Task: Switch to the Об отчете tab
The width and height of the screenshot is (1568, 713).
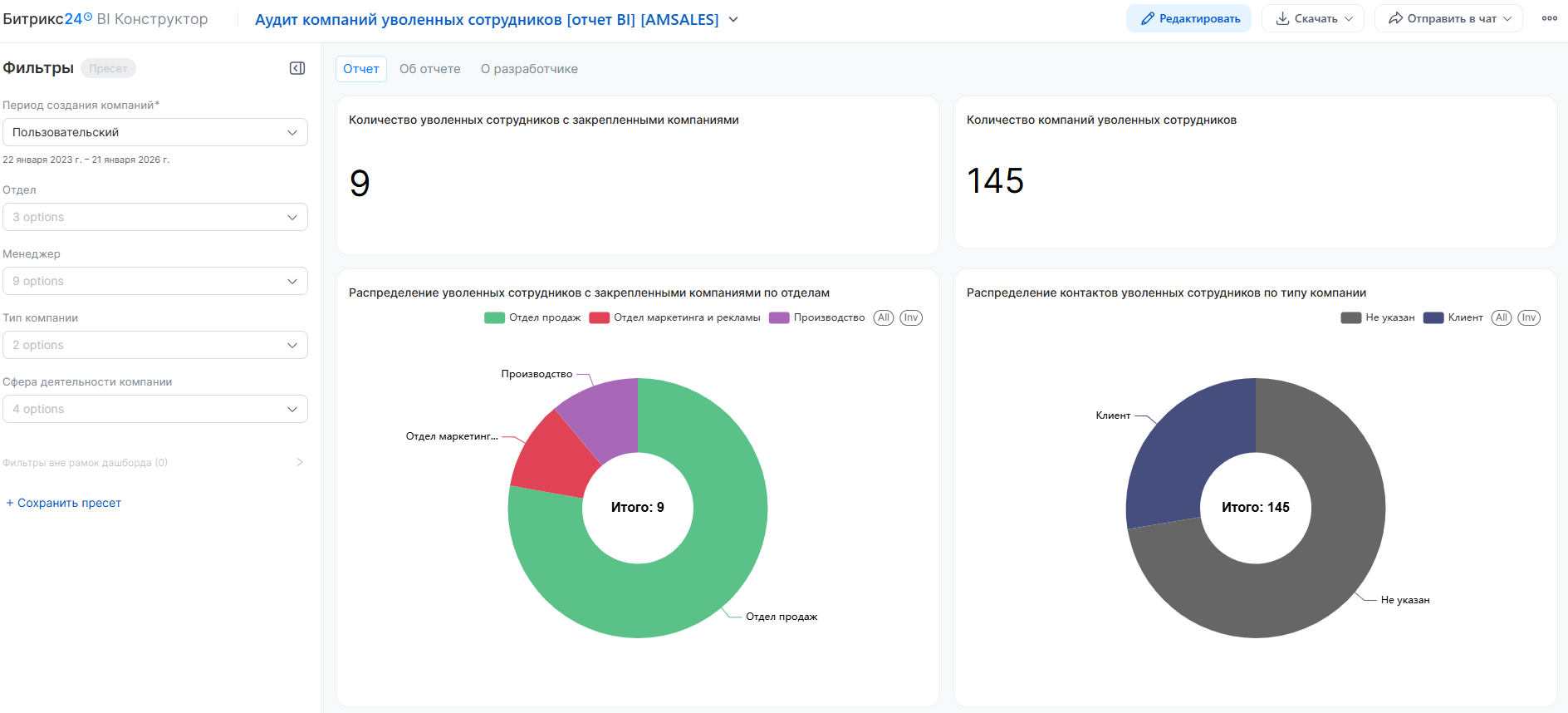Action: pos(430,69)
